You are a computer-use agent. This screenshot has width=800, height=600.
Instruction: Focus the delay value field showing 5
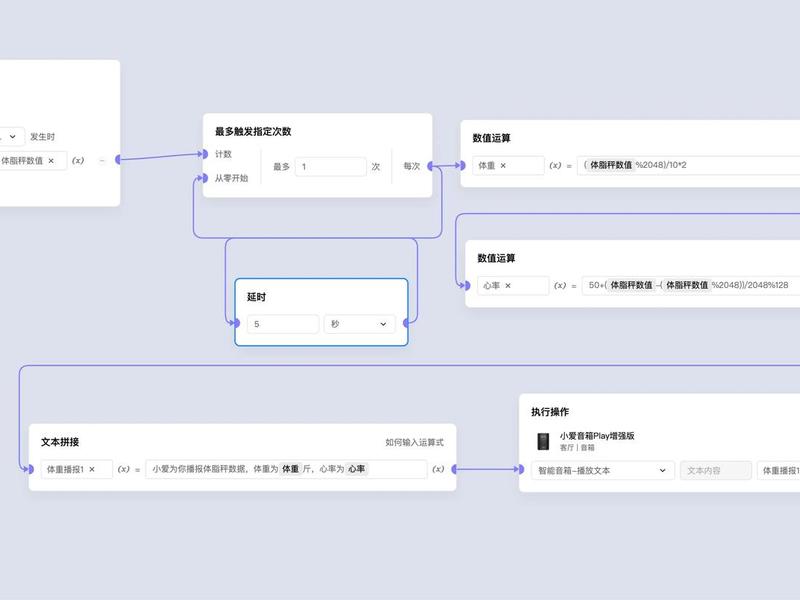pyautogui.click(x=283, y=324)
